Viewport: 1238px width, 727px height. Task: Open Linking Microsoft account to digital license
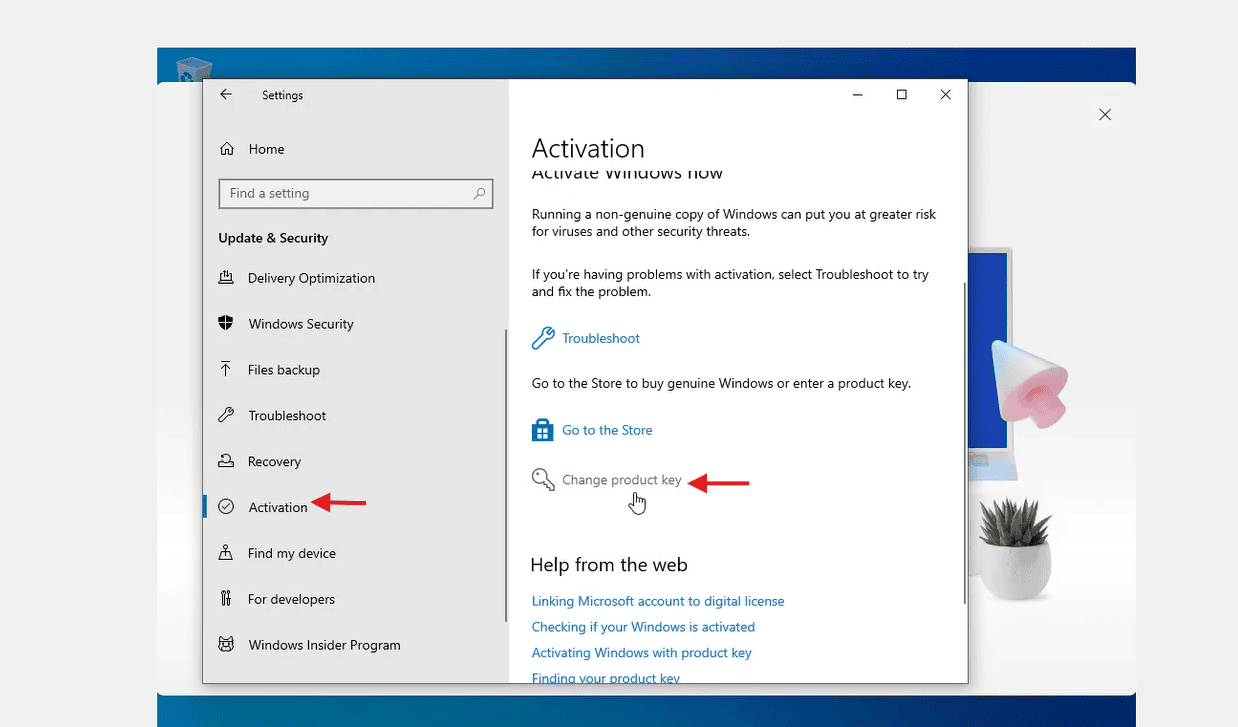(657, 601)
